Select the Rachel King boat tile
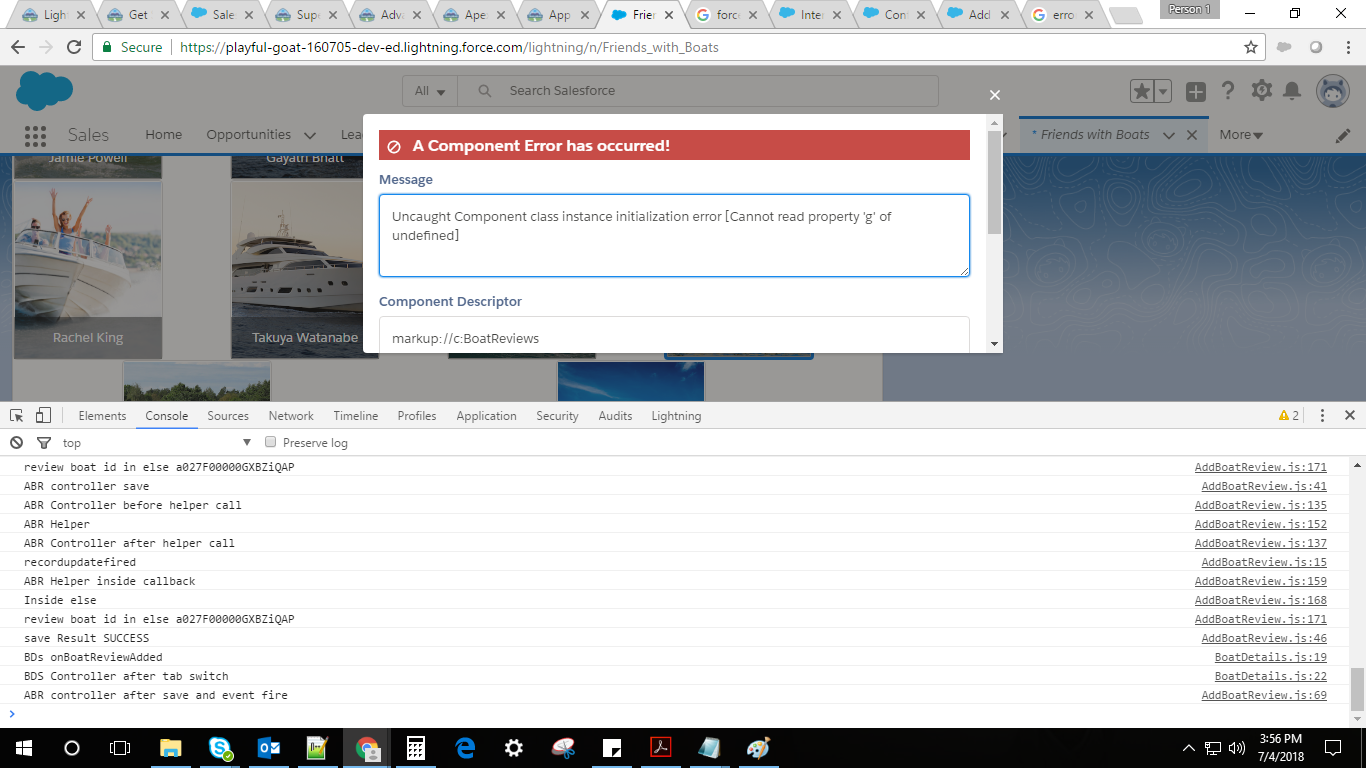Screen dimensions: 1366x768 [x=88, y=270]
